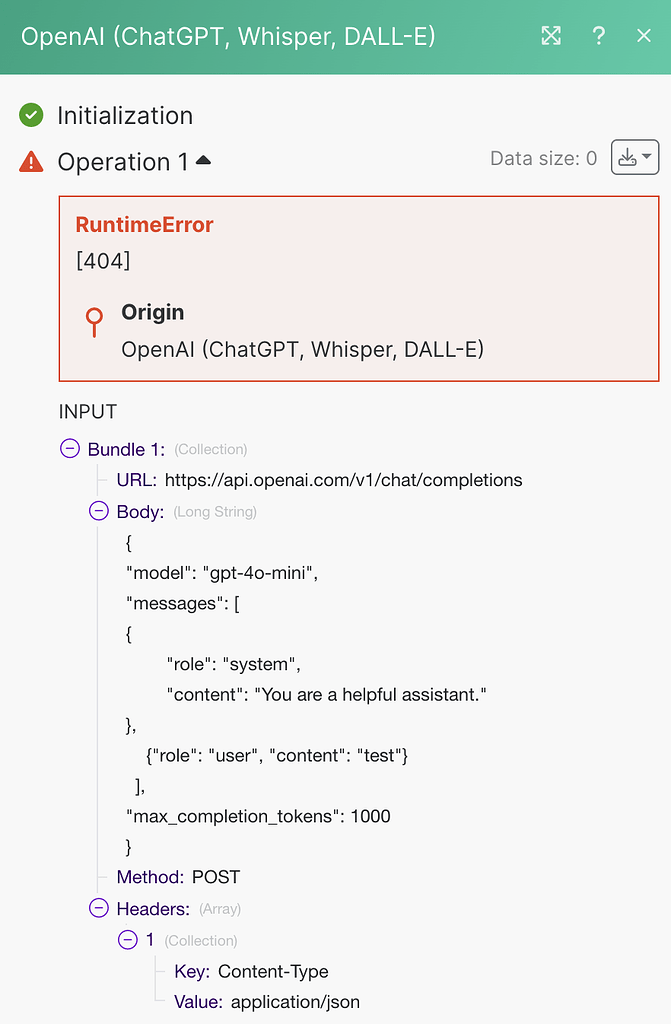Collapse the Bundle 1 collection
This screenshot has width=671, height=1024.
click(x=70, y=449)
